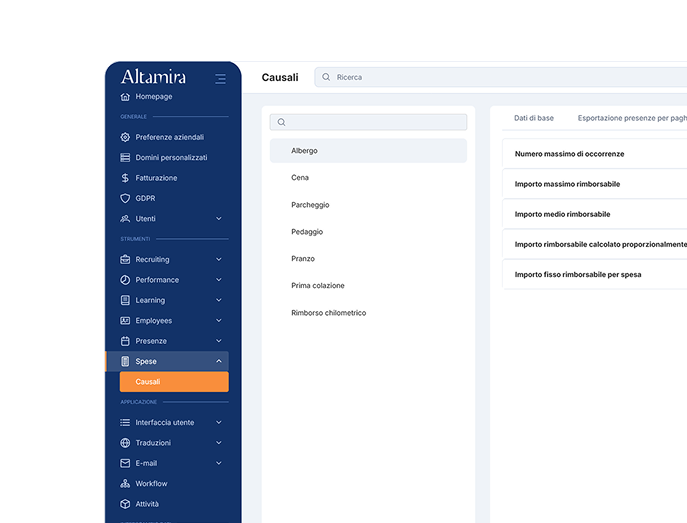Click the Attività cube icon
The image size is (687, 523).
pyautogui.click(x=125, y=504)
